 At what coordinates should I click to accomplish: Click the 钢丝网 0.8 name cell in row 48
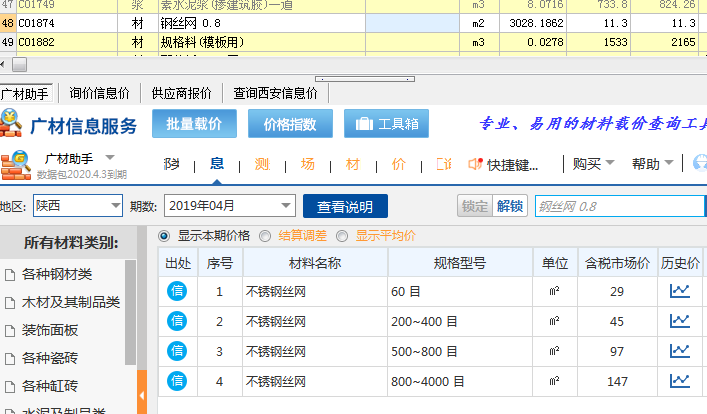tap(262, 23)
